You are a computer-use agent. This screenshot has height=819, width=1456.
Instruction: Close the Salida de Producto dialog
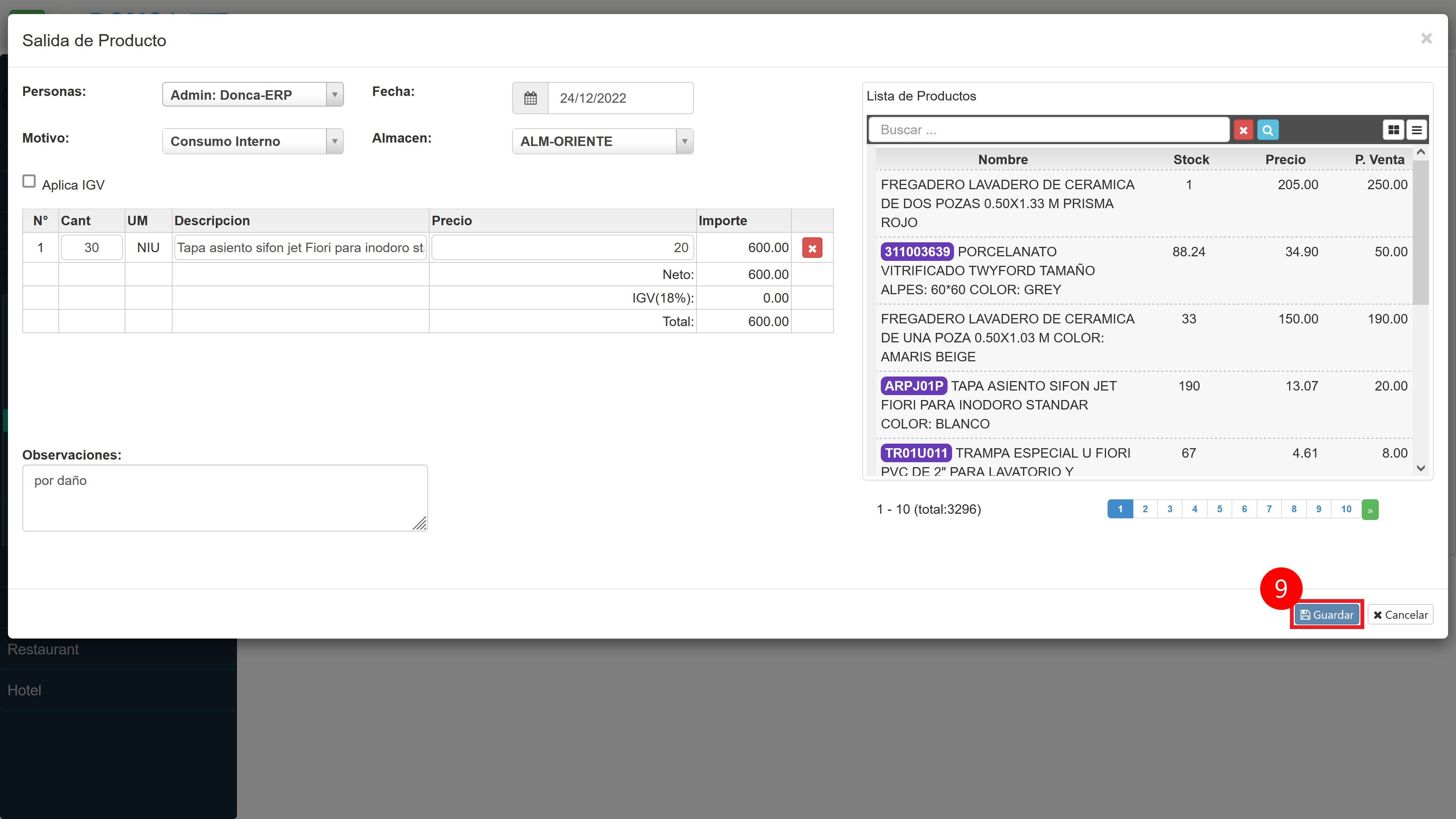click(x=1426, y=38)
